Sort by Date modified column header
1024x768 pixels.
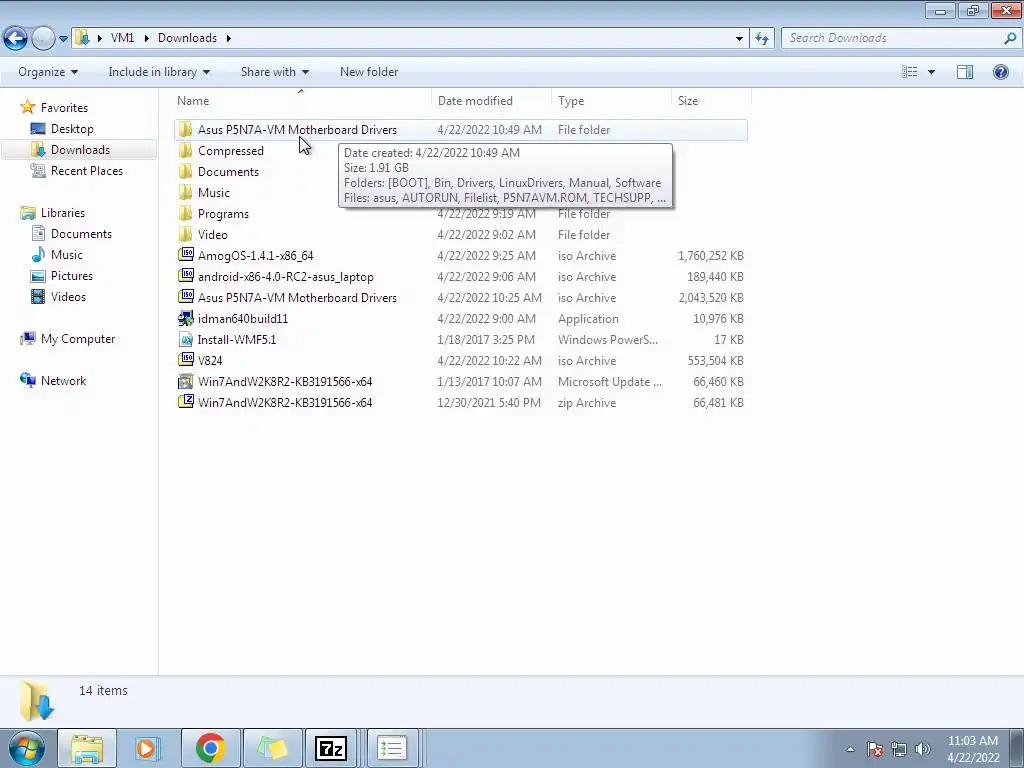point(475,101)
